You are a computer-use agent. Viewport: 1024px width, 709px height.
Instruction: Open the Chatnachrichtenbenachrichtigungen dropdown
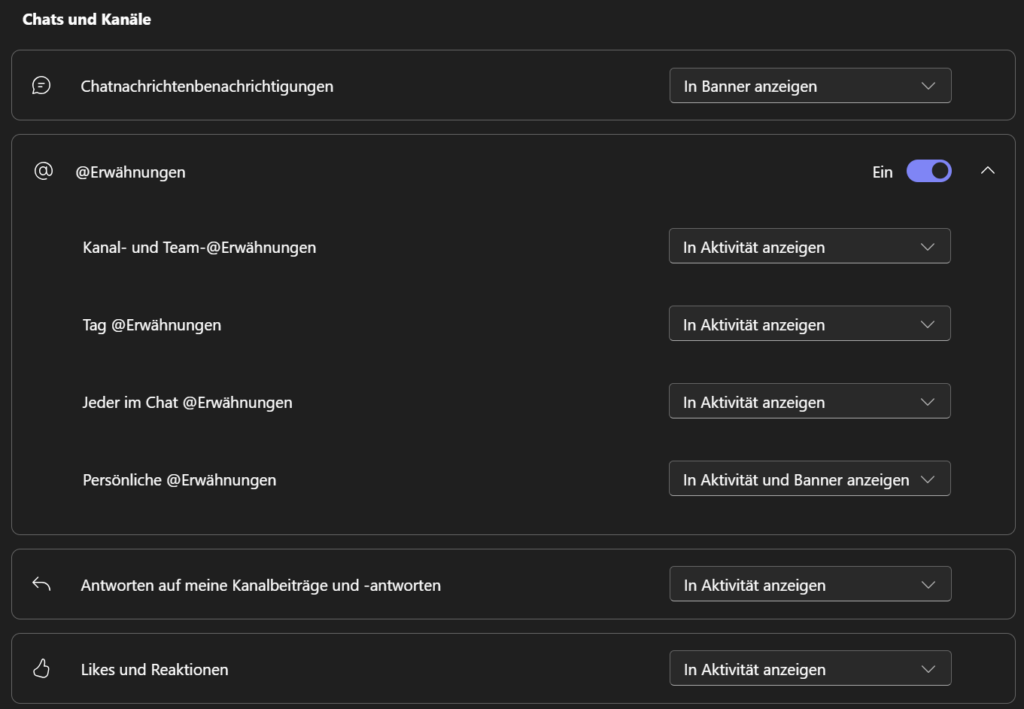coord(810,85)
